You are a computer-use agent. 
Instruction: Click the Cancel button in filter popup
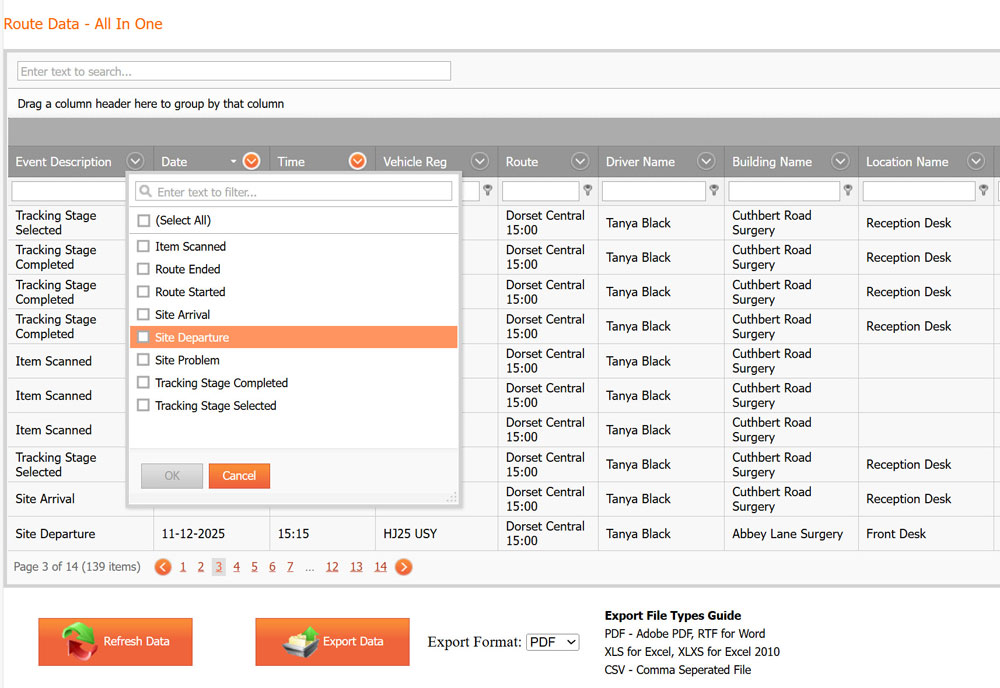pyautogui.click(x=239, y=476)
